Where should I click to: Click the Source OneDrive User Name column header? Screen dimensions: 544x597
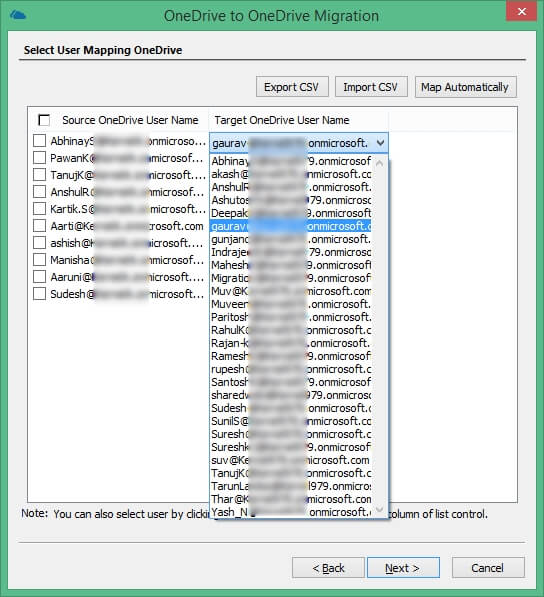pos(130,120)
